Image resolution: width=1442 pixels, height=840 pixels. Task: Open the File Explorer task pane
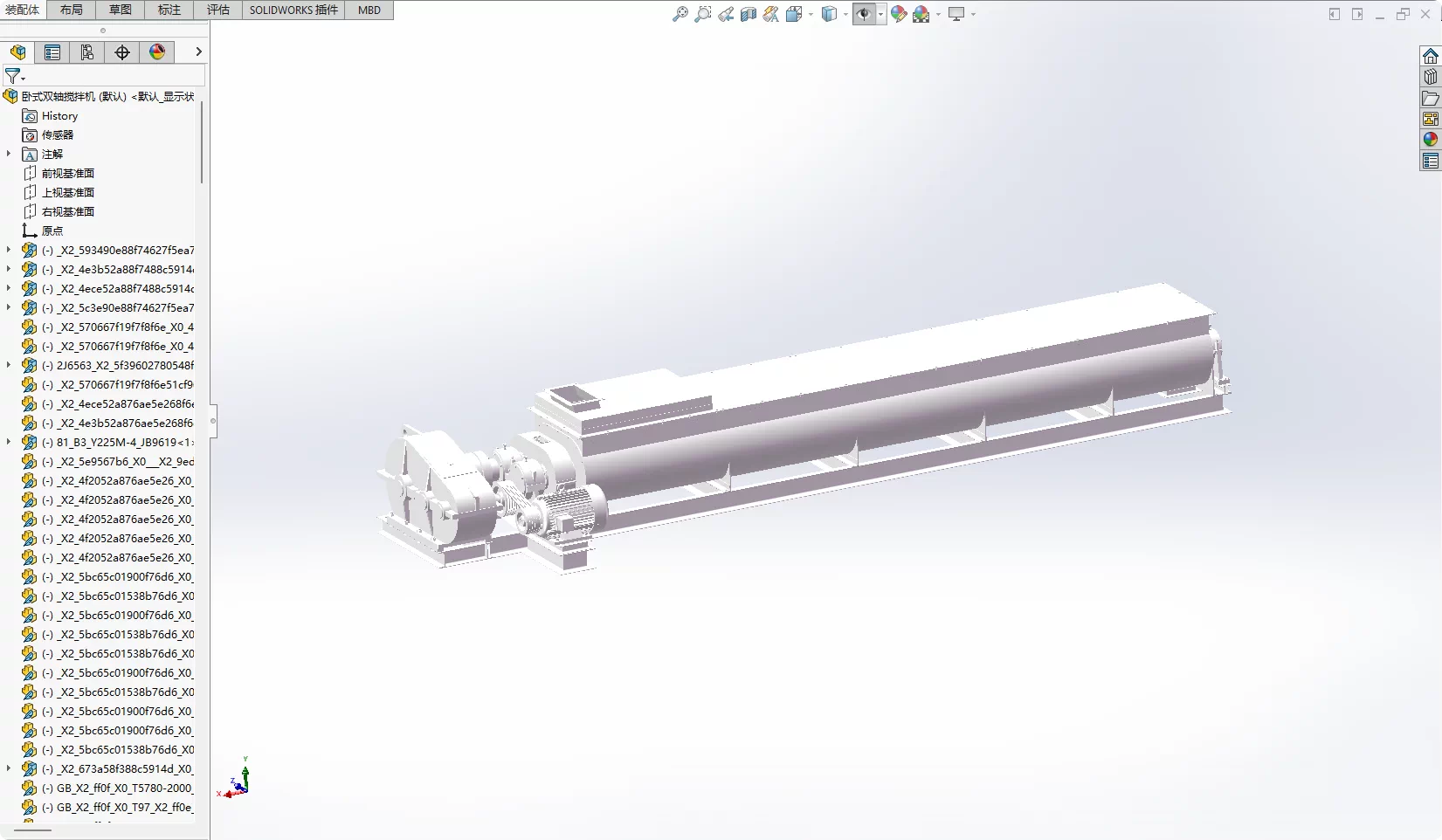pos(1430,98)
